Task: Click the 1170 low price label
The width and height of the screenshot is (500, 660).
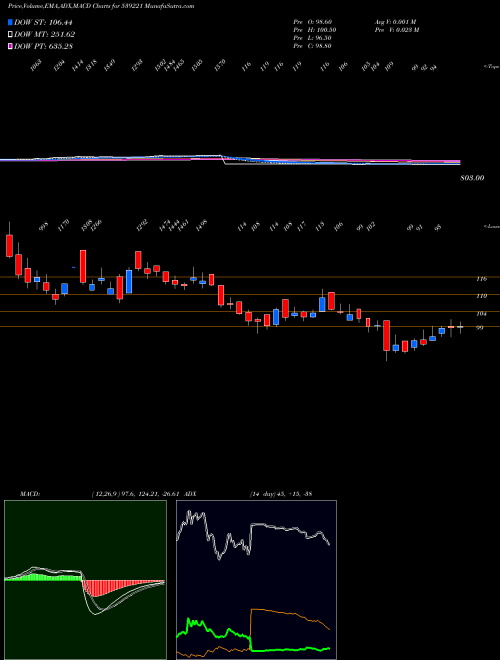Action: [62, 225]
